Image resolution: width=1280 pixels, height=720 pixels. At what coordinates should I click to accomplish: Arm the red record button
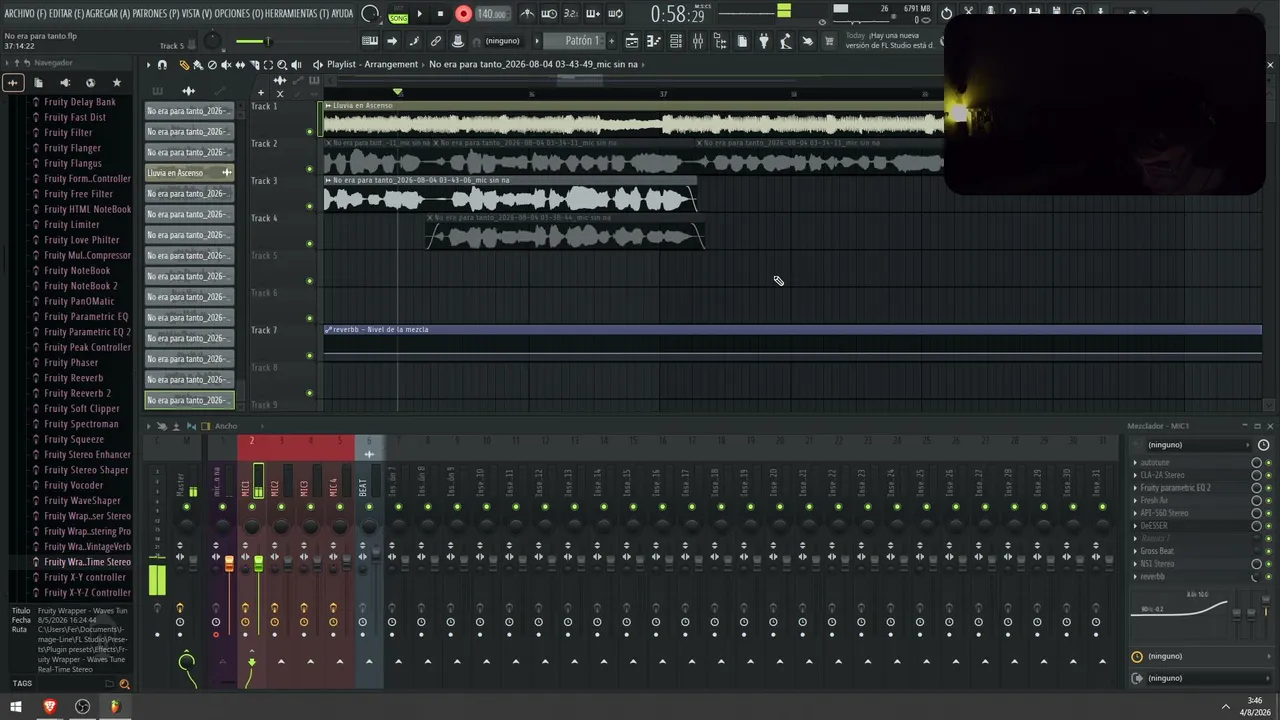463,14
